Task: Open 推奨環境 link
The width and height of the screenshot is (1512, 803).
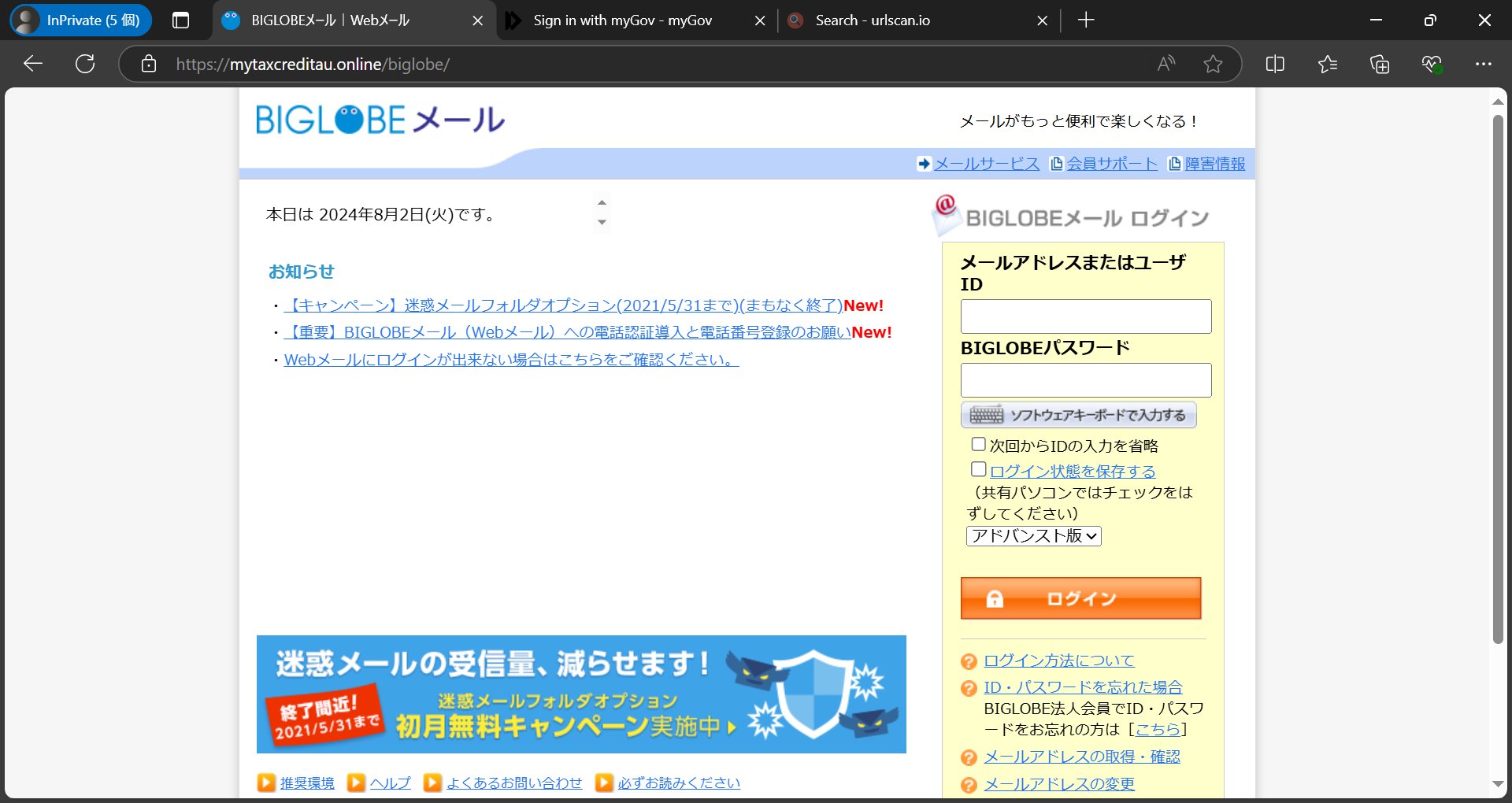Action: [307, 783]
